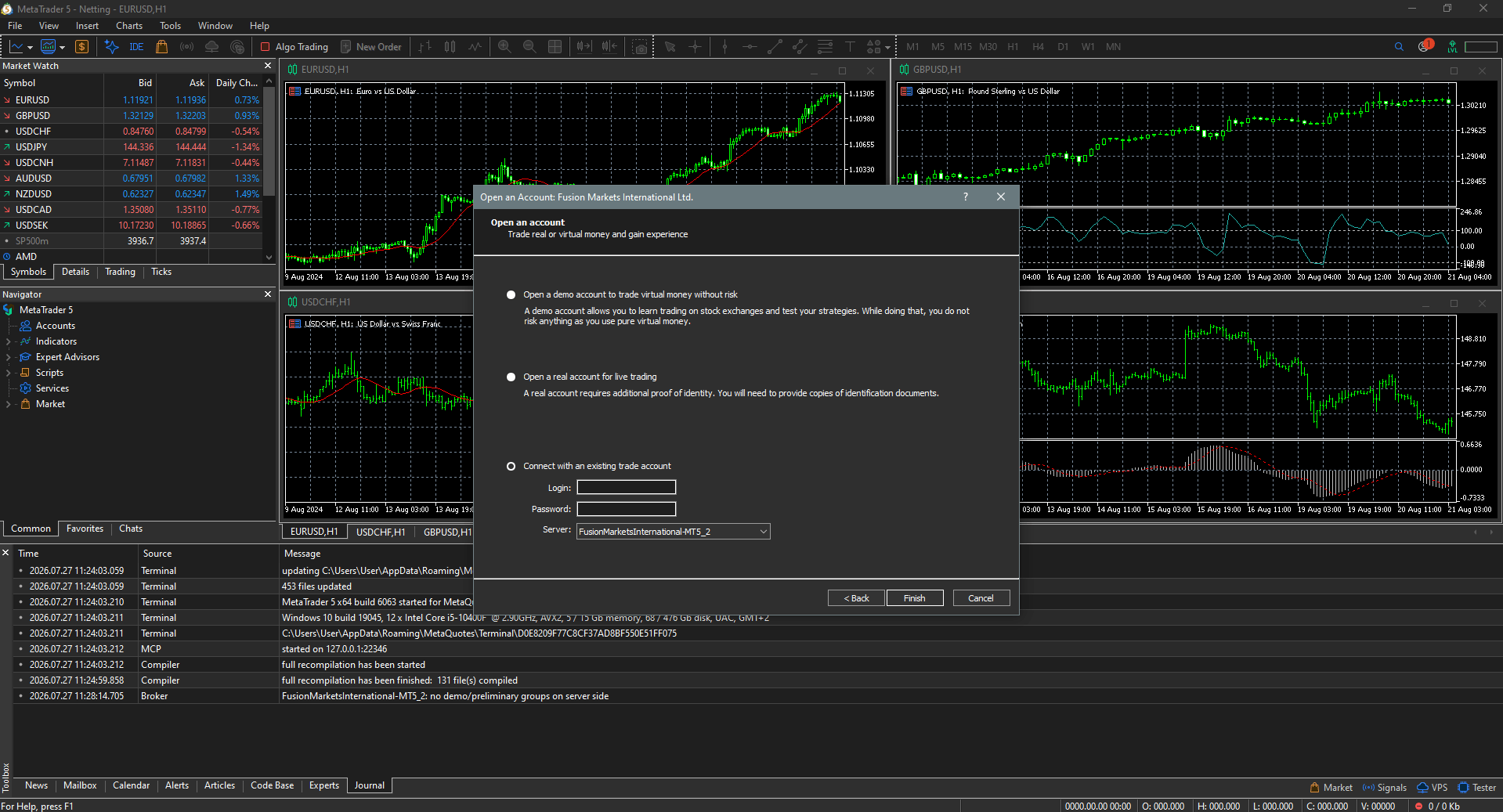Open the VPS cloud toolbar icon
The width and height of the screenshot is (1503, 812).
(x=211, y=47)
